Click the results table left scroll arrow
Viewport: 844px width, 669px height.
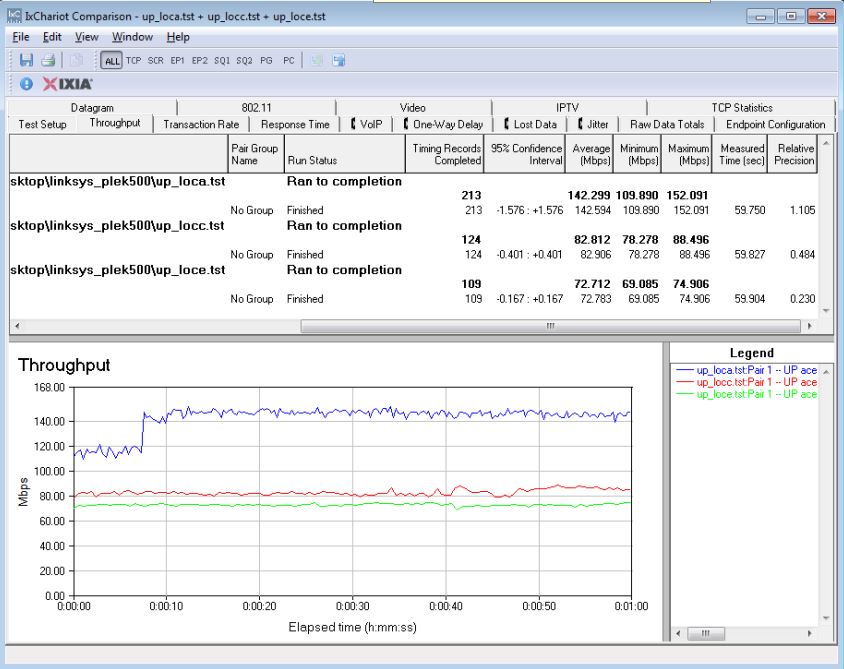(17, 326)
